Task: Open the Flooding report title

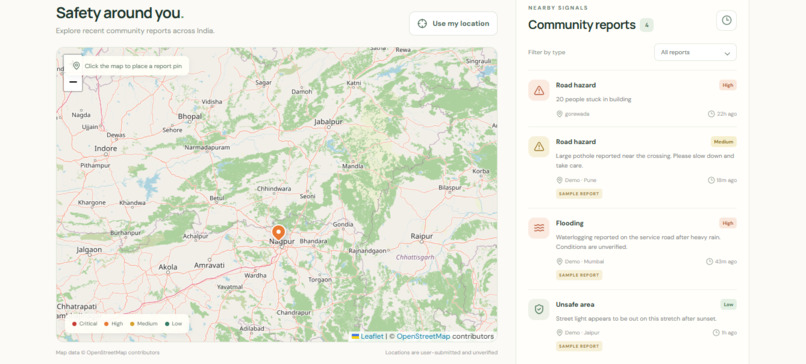Action: coord(570,223)
